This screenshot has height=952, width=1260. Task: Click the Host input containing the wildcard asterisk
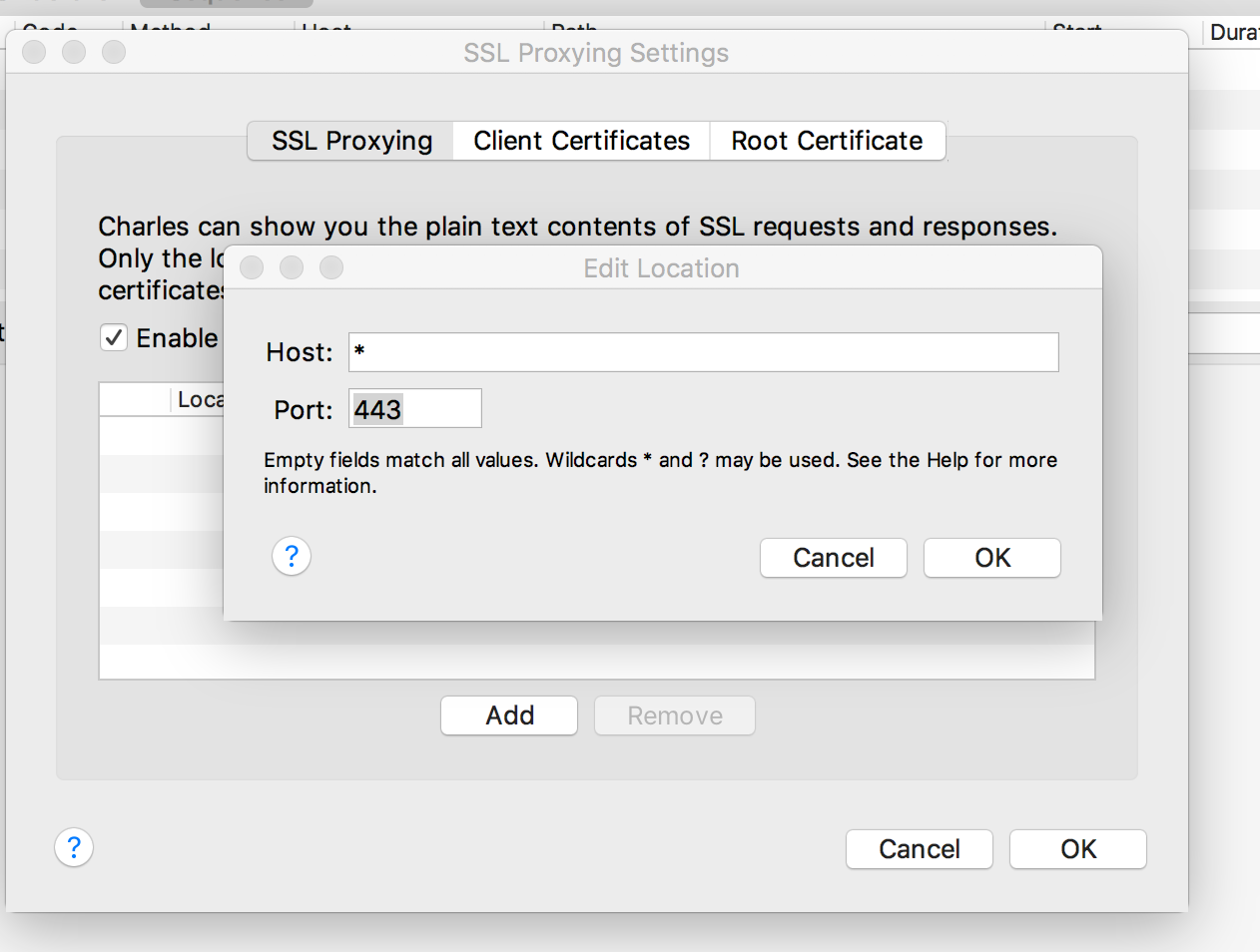(702, 351)
